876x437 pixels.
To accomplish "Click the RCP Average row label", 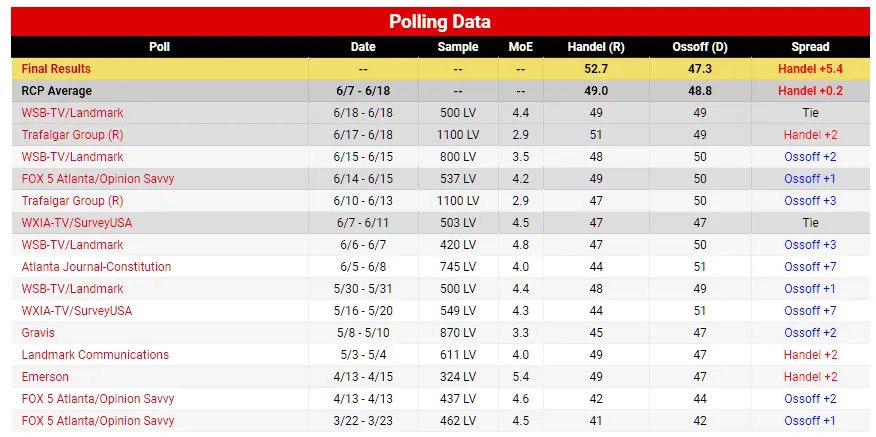I will (x=56, y=91).
